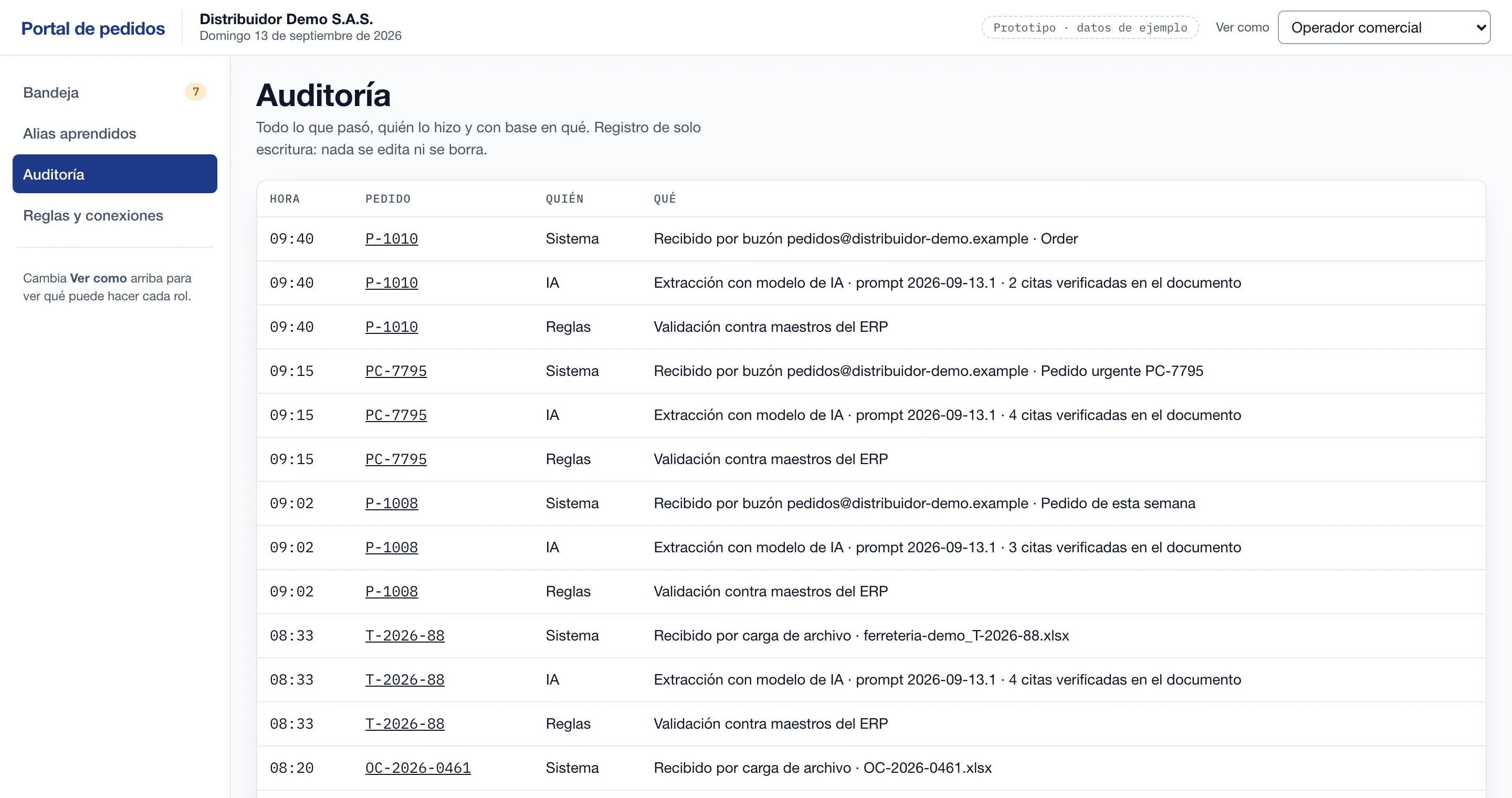
Task: Open the 'Ver como' role dropdown
Action: 1383,28
